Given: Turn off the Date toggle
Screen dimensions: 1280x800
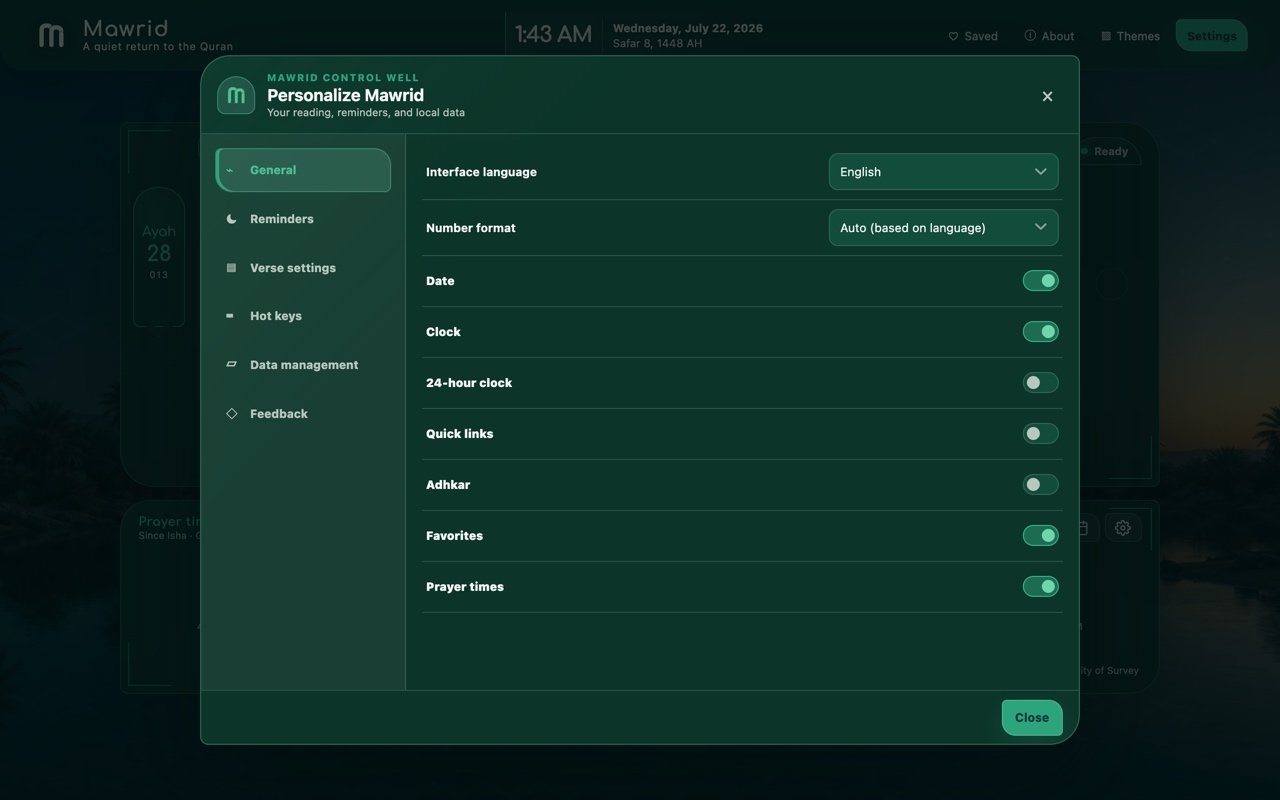Looking at the screenshot, I should [1040, 281].
